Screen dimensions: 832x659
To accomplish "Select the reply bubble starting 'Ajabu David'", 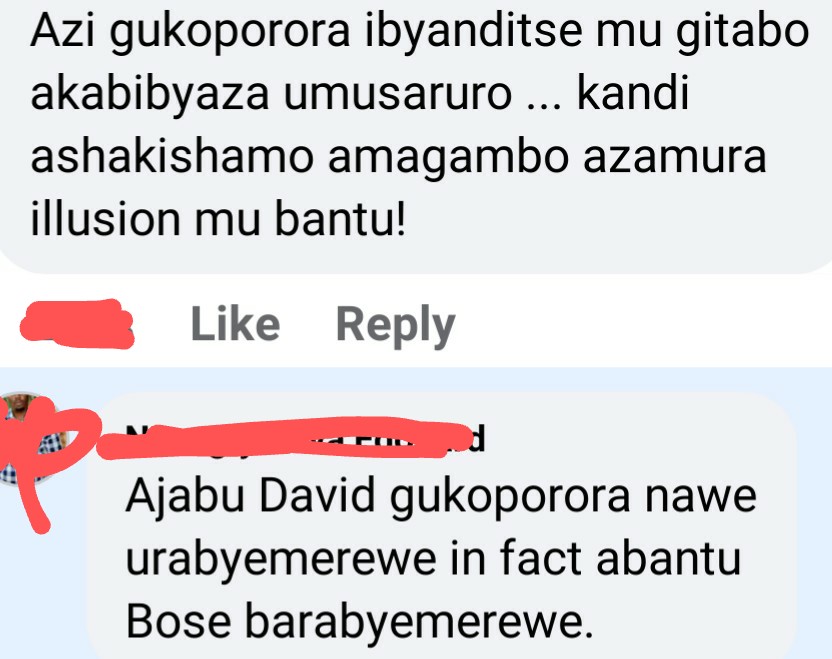I will click(x=442, y=525).
